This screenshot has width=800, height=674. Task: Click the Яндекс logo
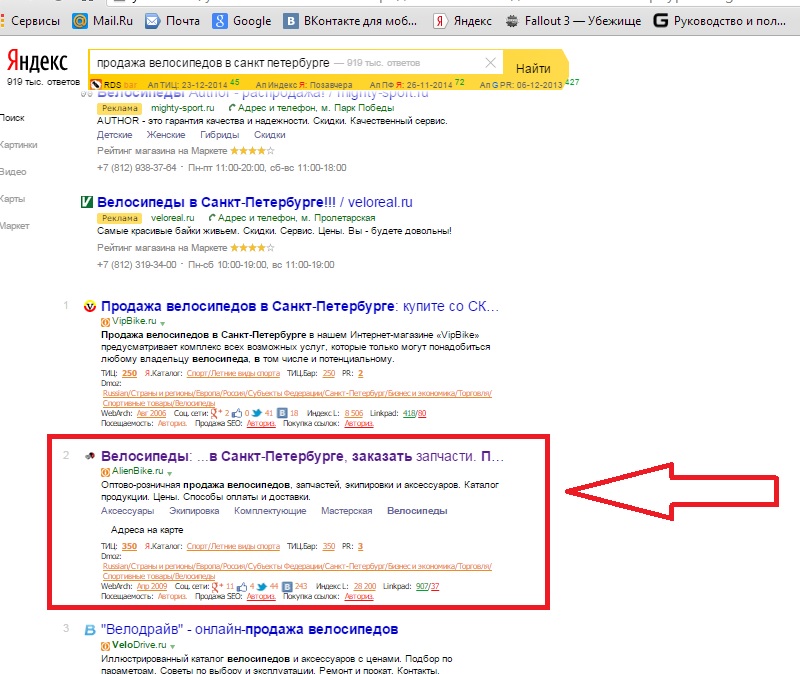37,61
